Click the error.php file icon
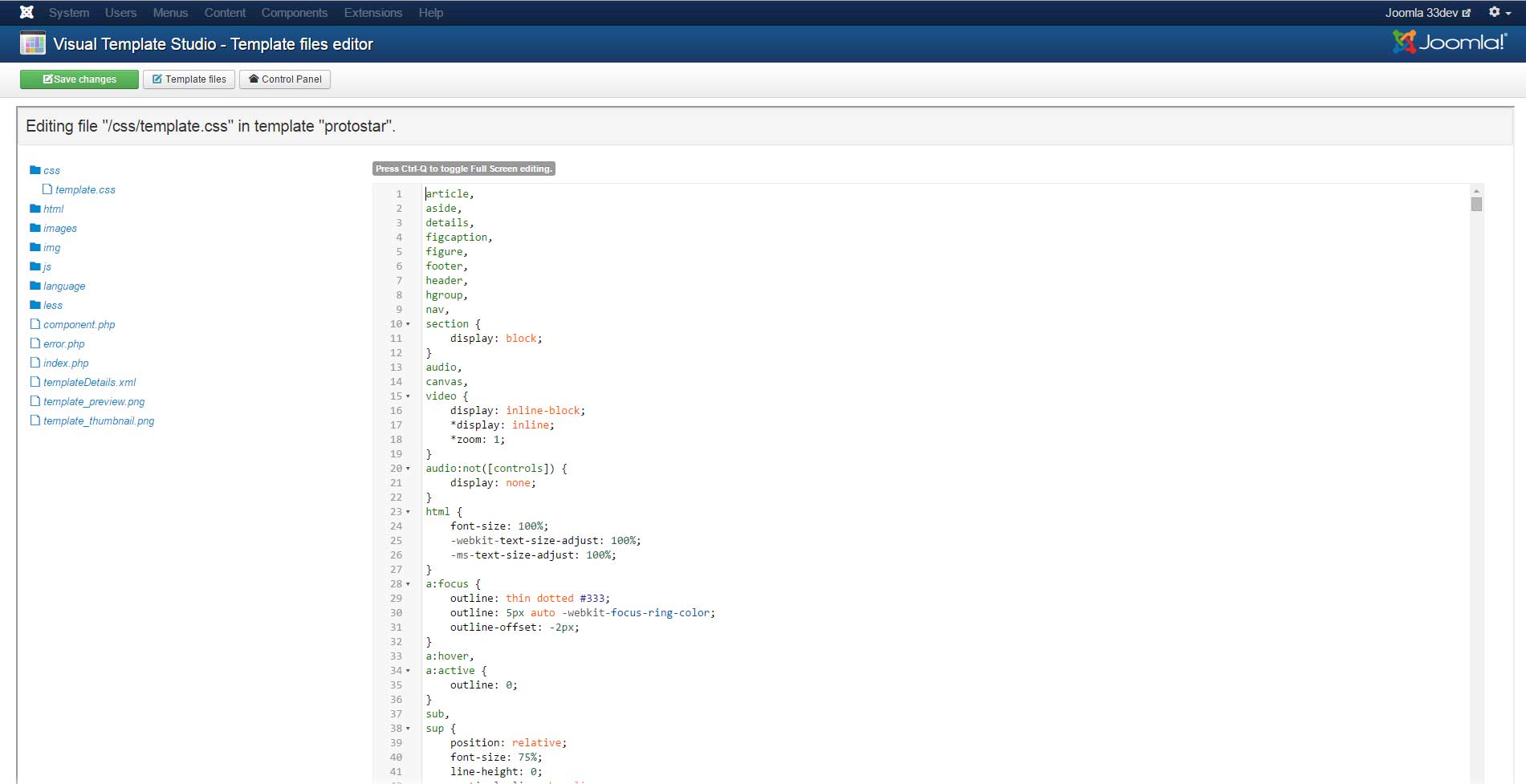 [x=35, y=343]
